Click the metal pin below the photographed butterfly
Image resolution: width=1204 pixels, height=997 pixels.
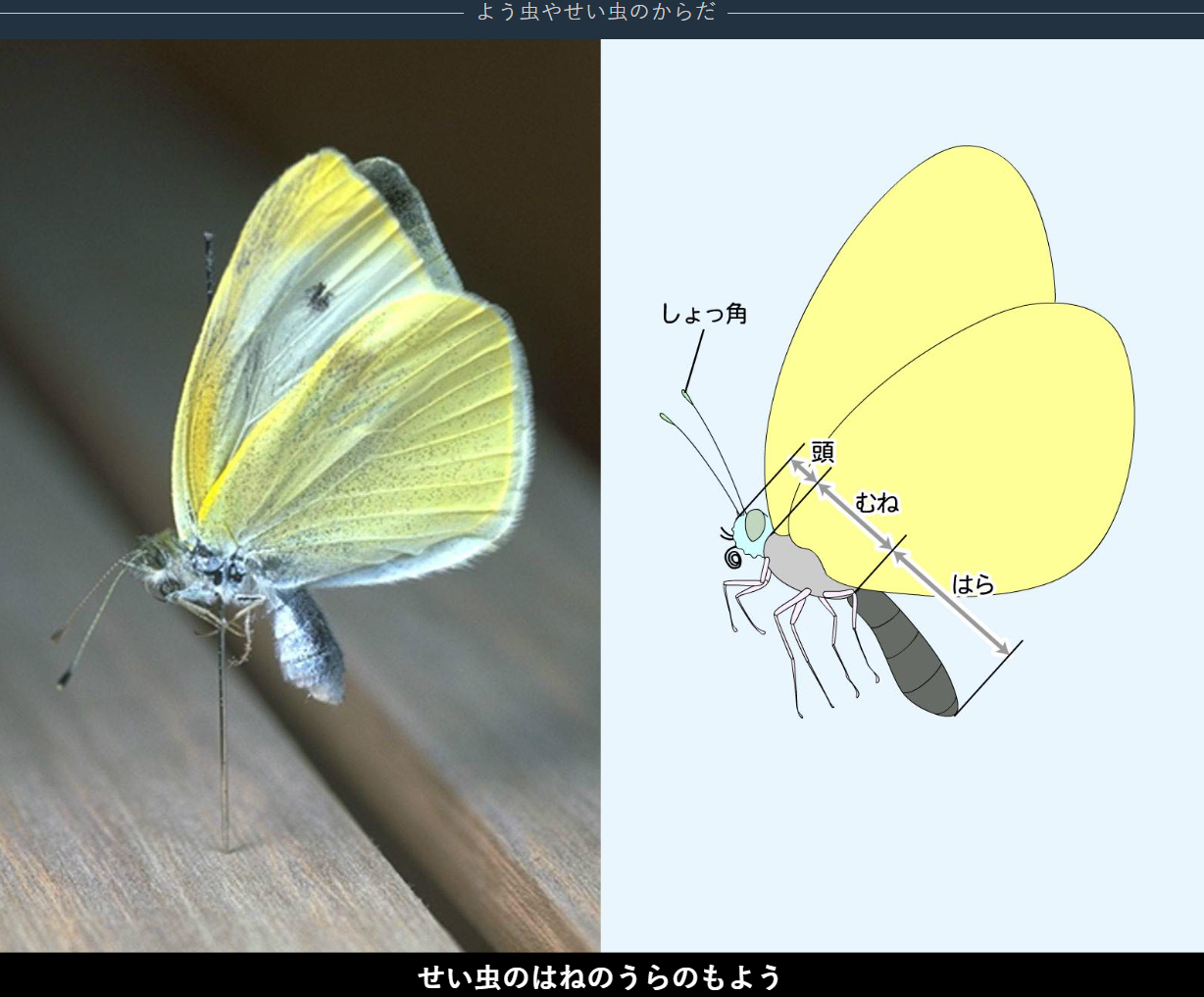[x=224, y=745]
